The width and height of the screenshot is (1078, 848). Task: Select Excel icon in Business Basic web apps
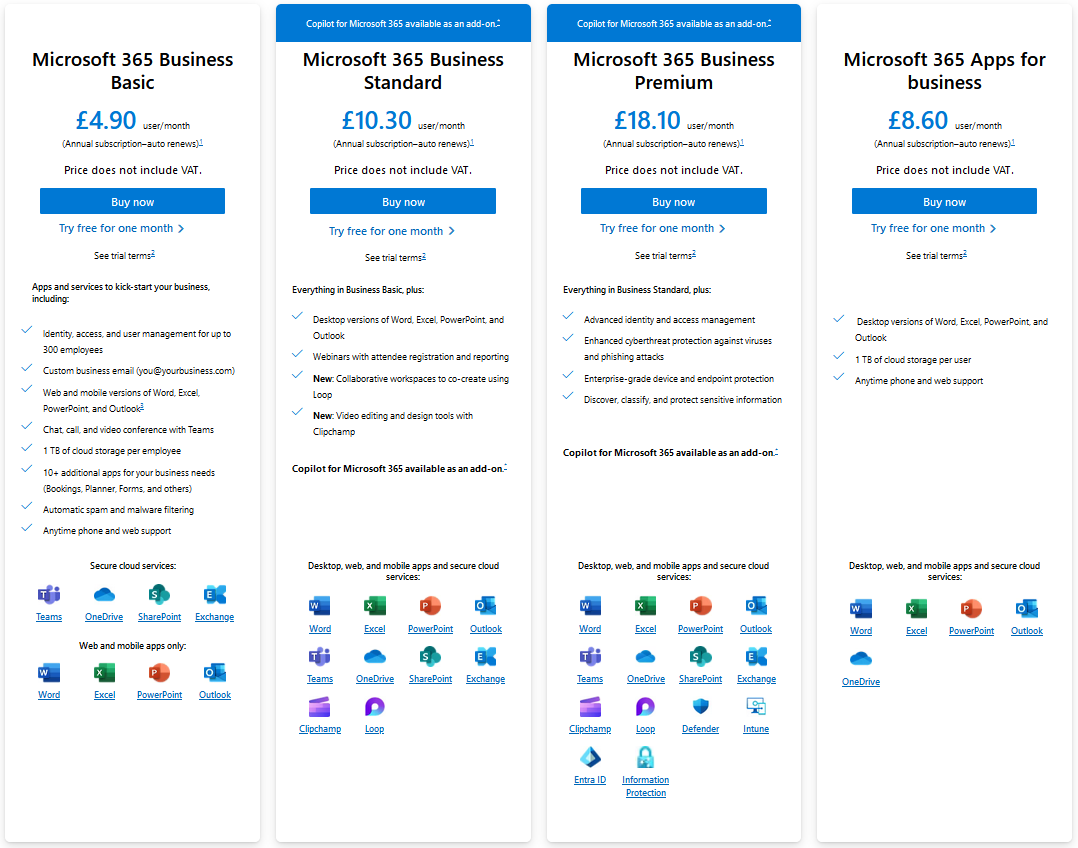click(x=104, y=673)
